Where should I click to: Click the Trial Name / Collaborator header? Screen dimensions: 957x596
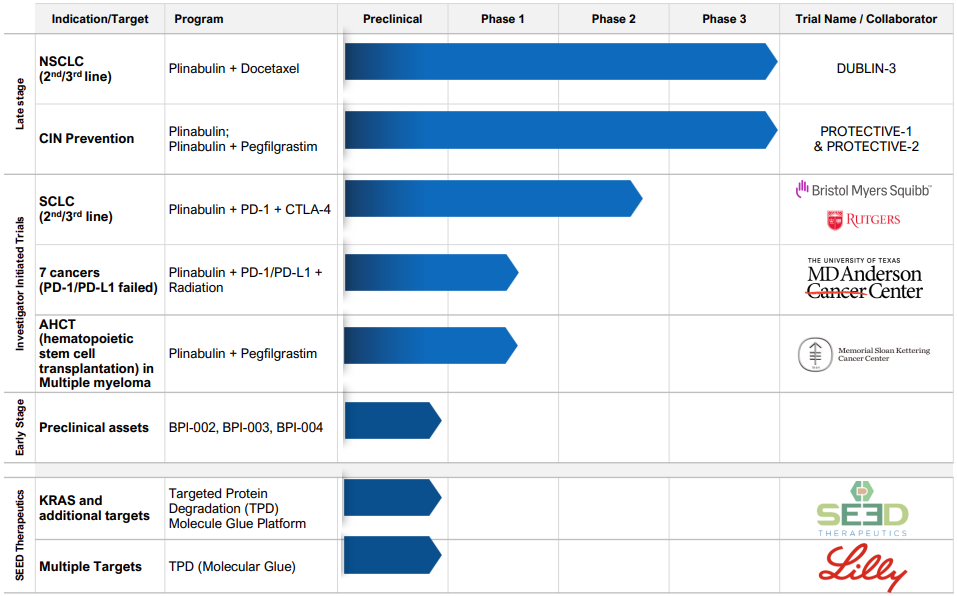point(866,19)
